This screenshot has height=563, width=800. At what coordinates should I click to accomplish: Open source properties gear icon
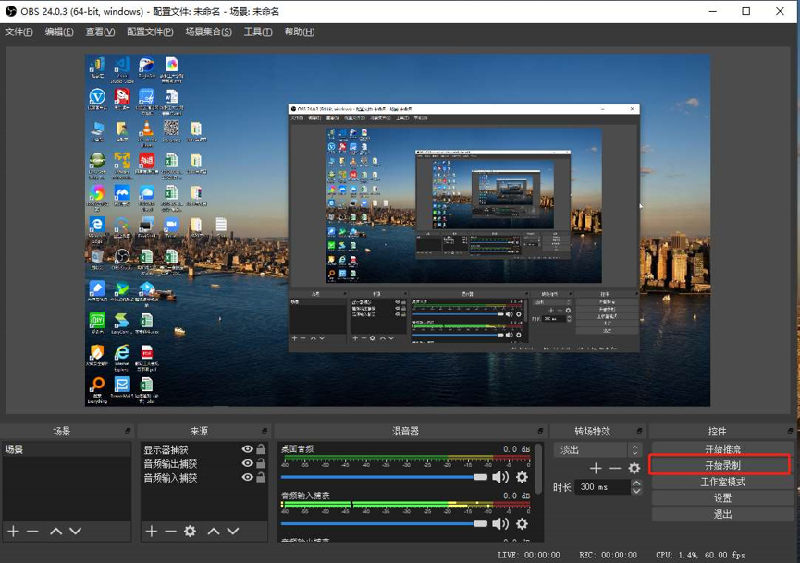point(190,531)
